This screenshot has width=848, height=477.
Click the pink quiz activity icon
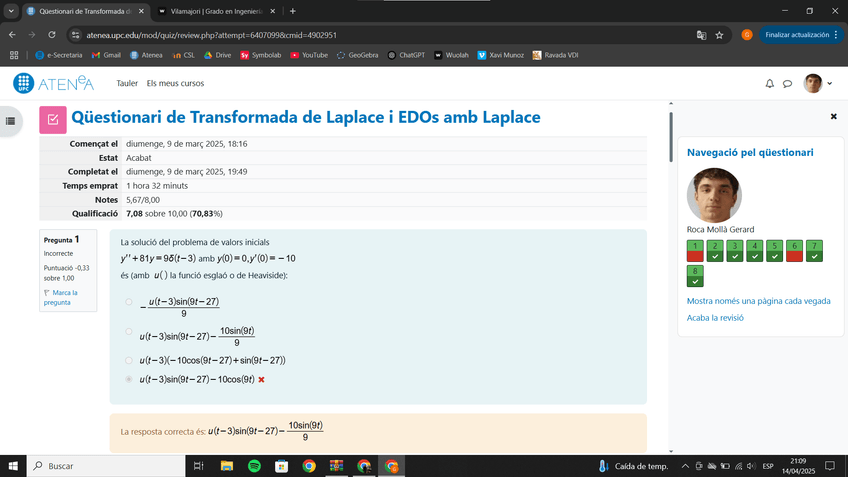click(x=53, y=120)
